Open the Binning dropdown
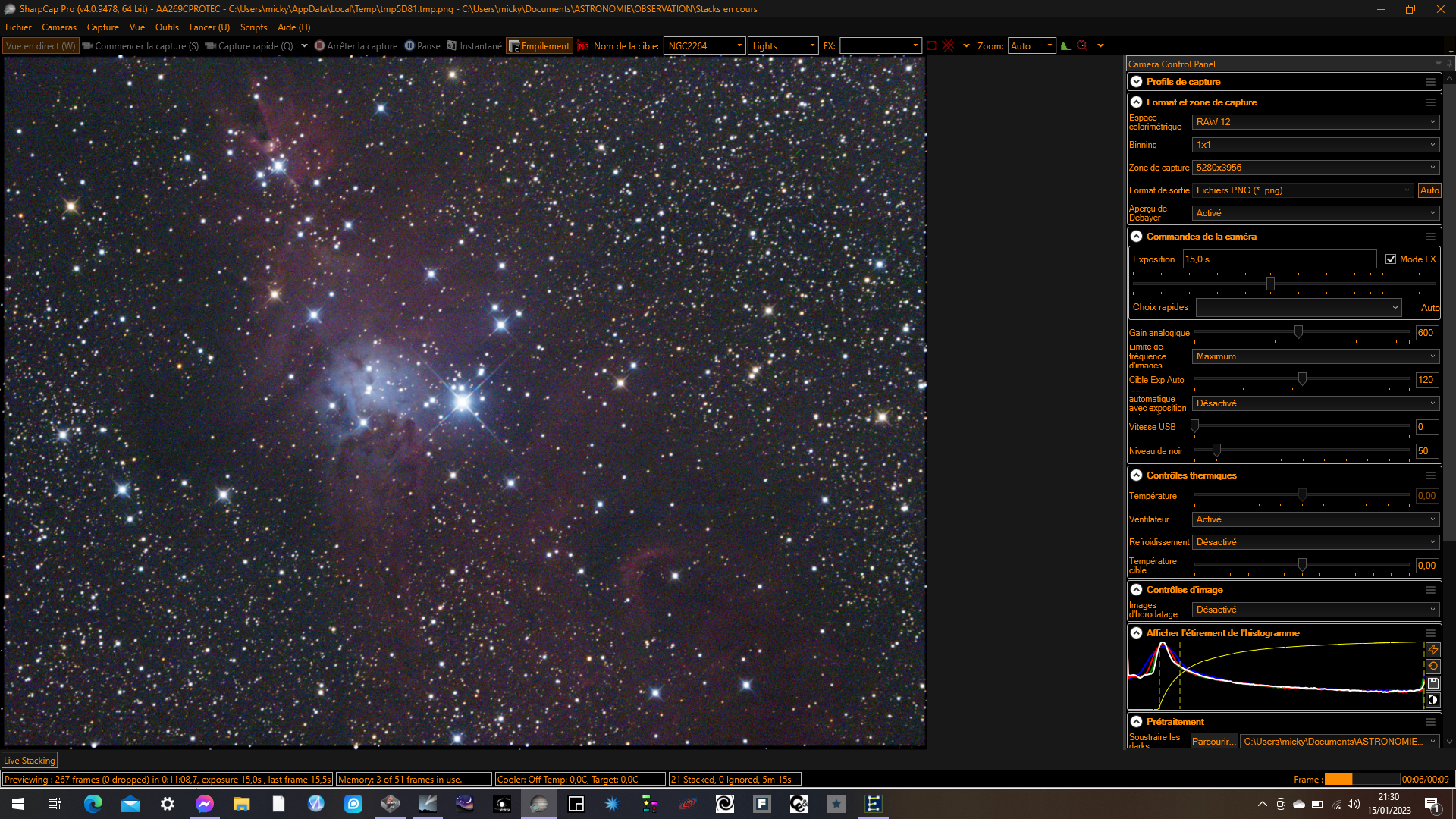The height and width of the screenshot is (819, 1456). [x=1316, y=145]
